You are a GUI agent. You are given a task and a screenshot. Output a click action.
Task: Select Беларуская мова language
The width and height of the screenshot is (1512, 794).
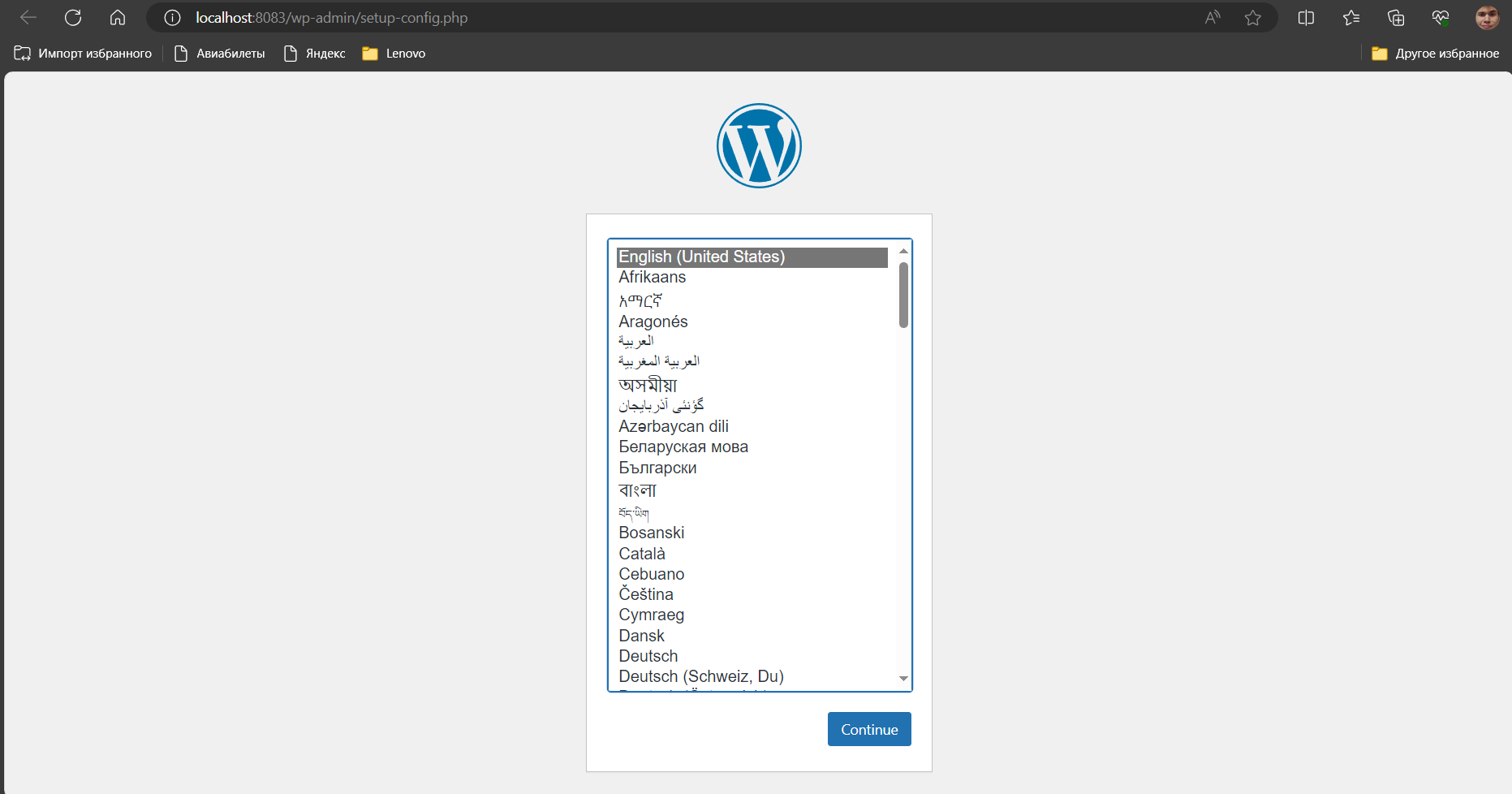752,447
